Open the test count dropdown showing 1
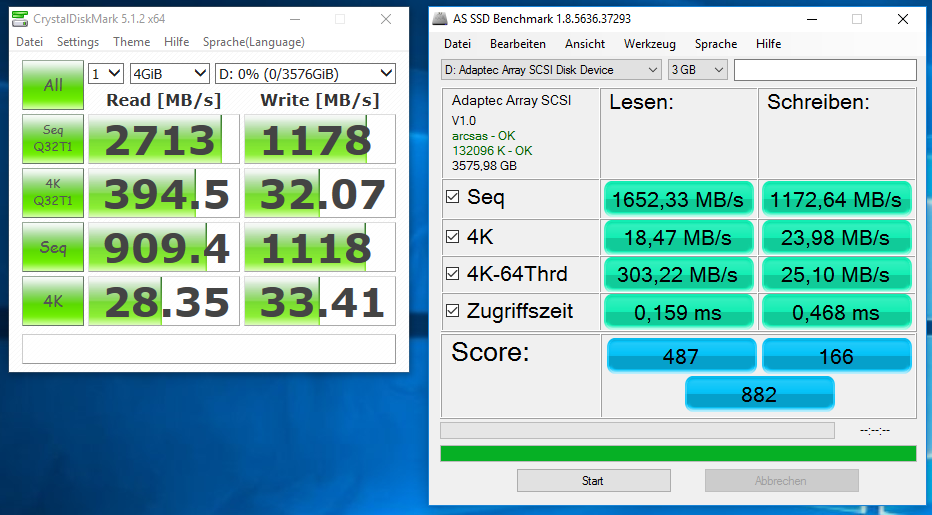The height and width of the screenshot is (515, 932). click(106, 74)
